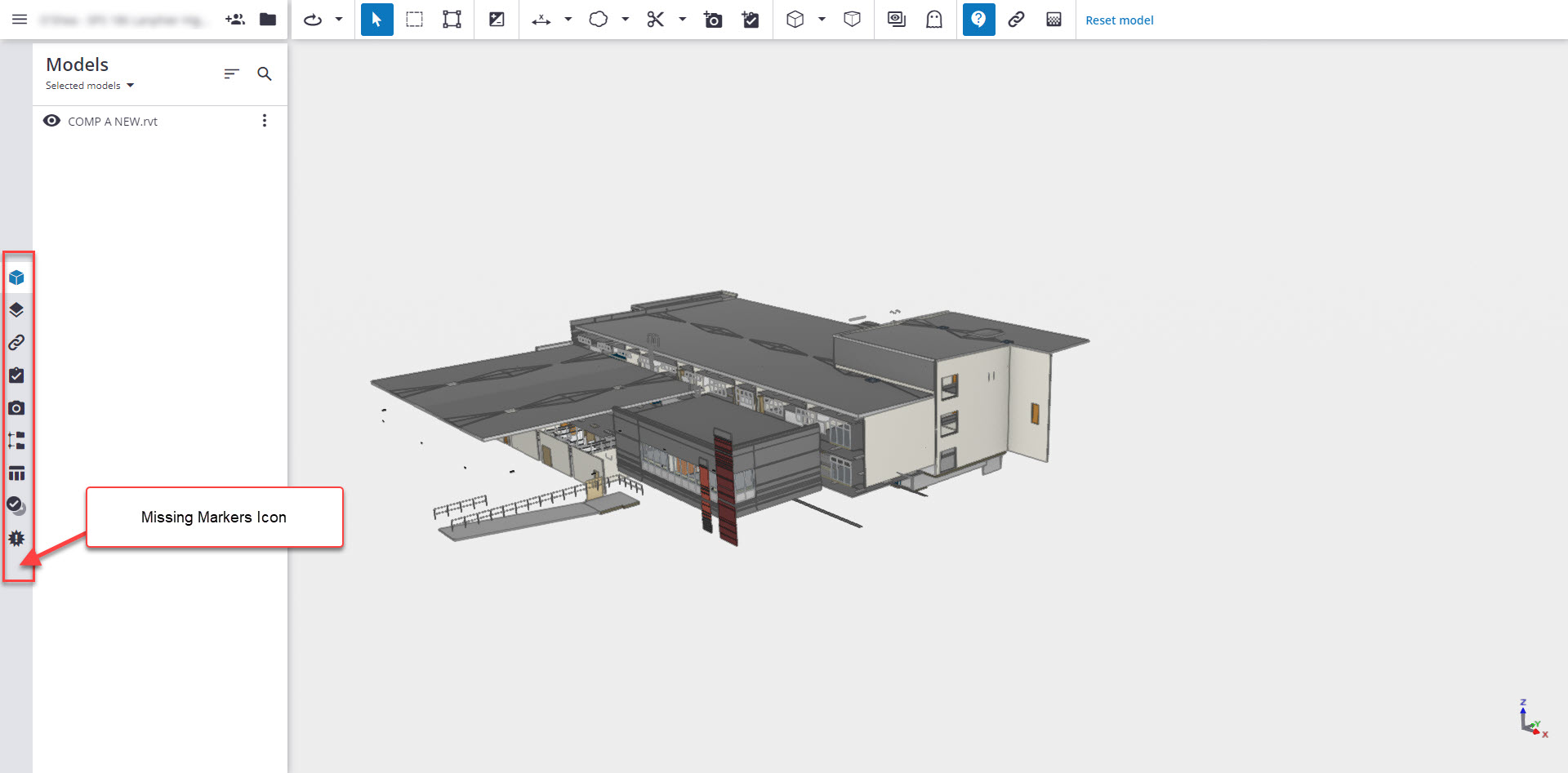Open search in the Models panel
Image resolution: width=1568 pixels, height=773 pixels.
pyautogui.click(x=264, y=73)
